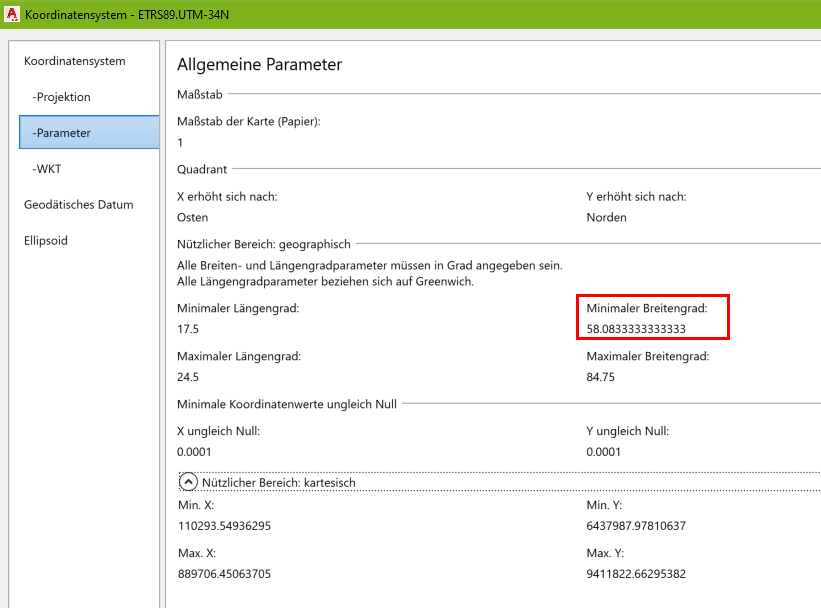
Task: Open the Ellipsoid settings page
Action: coord(45,240)
